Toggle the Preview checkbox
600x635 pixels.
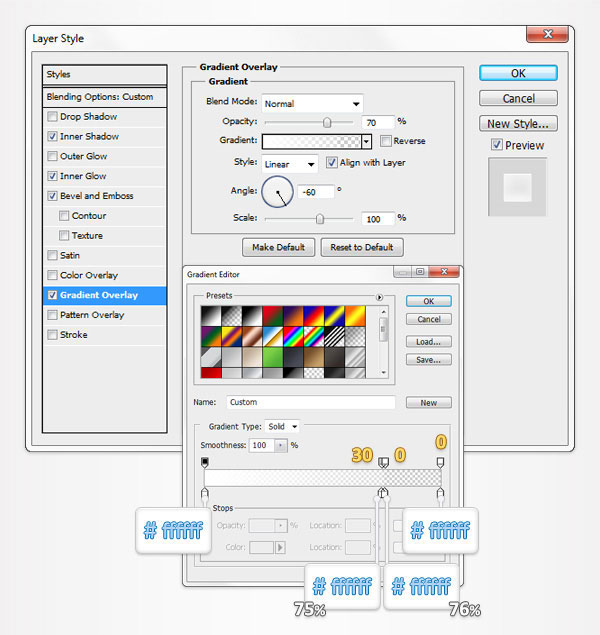coord(497,145)
